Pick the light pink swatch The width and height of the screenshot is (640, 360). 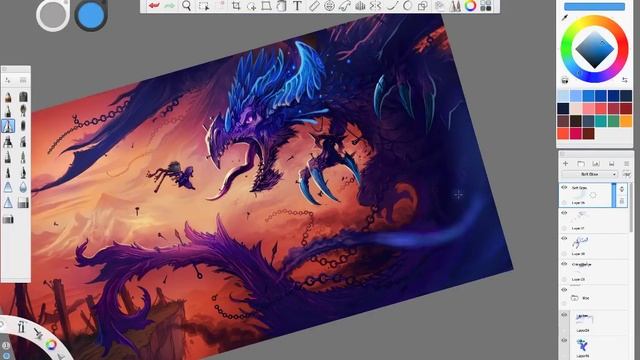point(576,108)
